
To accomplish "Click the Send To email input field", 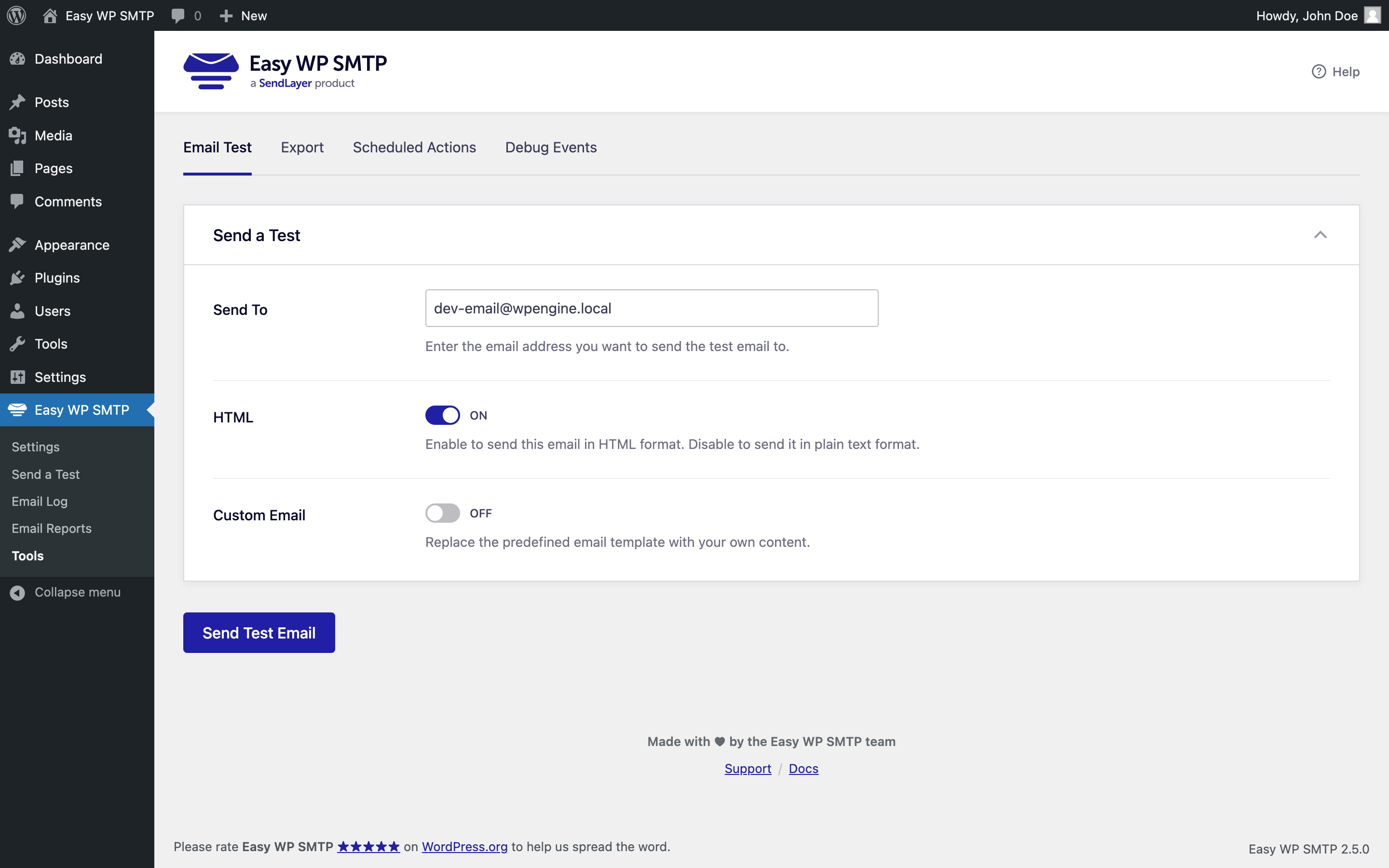I will (652, 308).
